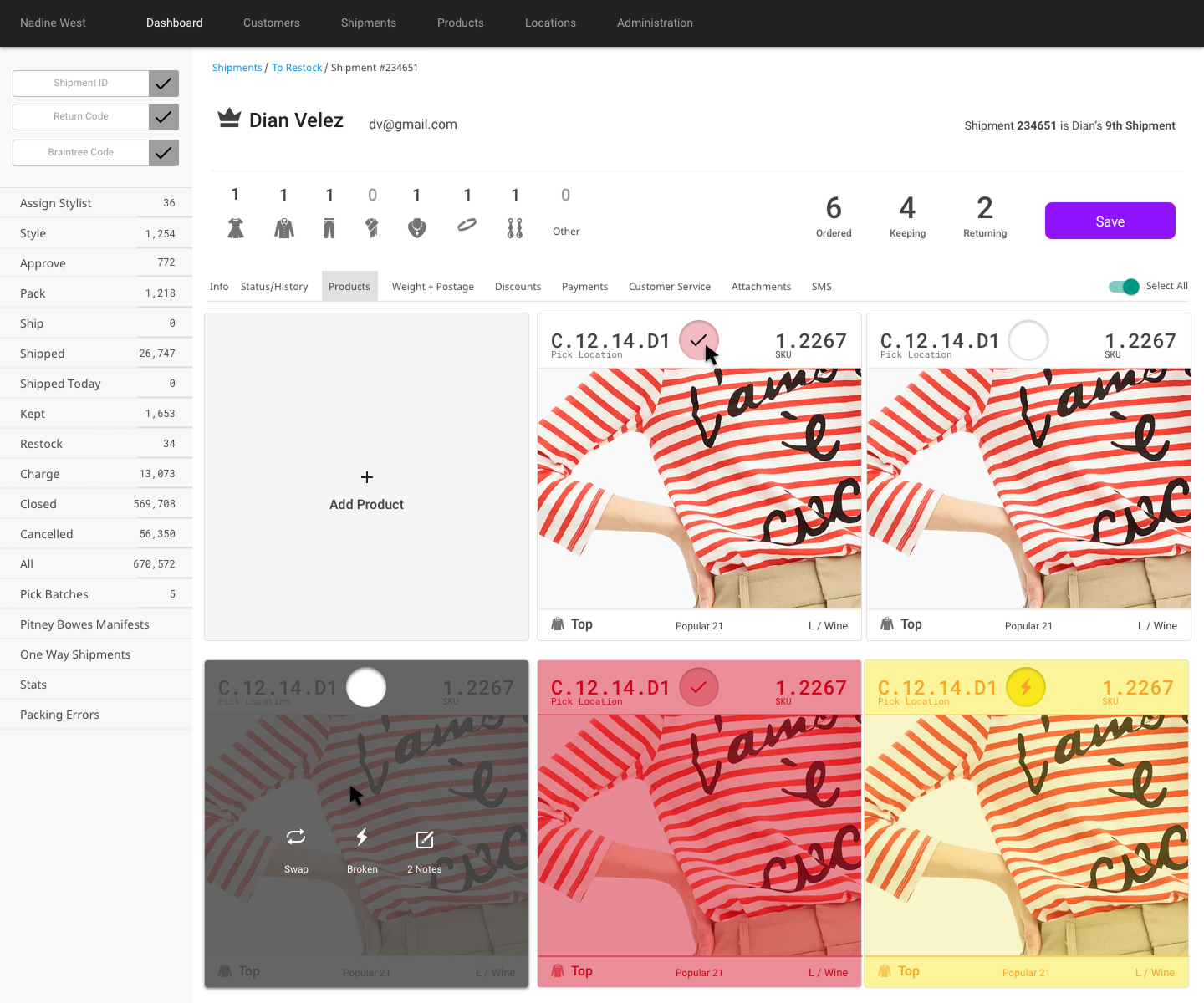The height and width of the screenshot is (1003, 1204).
Task: Open Pitney Bowes Manifests
Action: (x=96, y=624)
